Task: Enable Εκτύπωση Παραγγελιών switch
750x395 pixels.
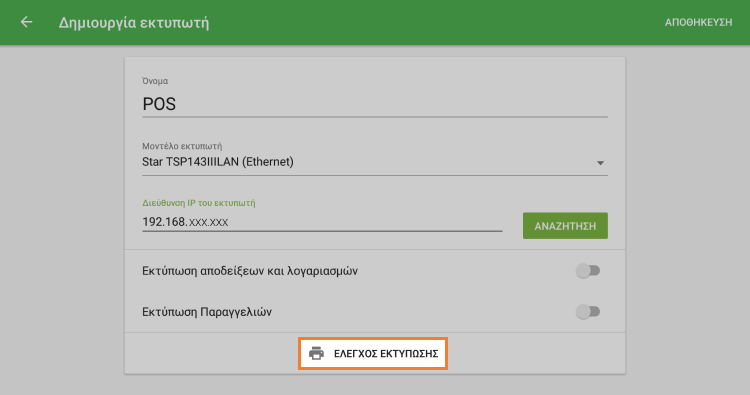Action: click(588, 312)
